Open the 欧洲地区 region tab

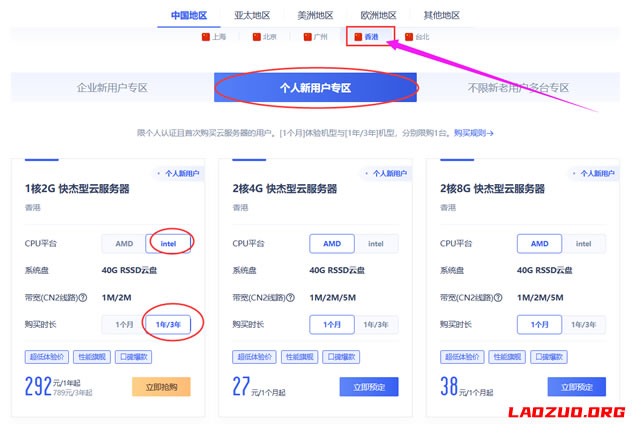[378, 16]
